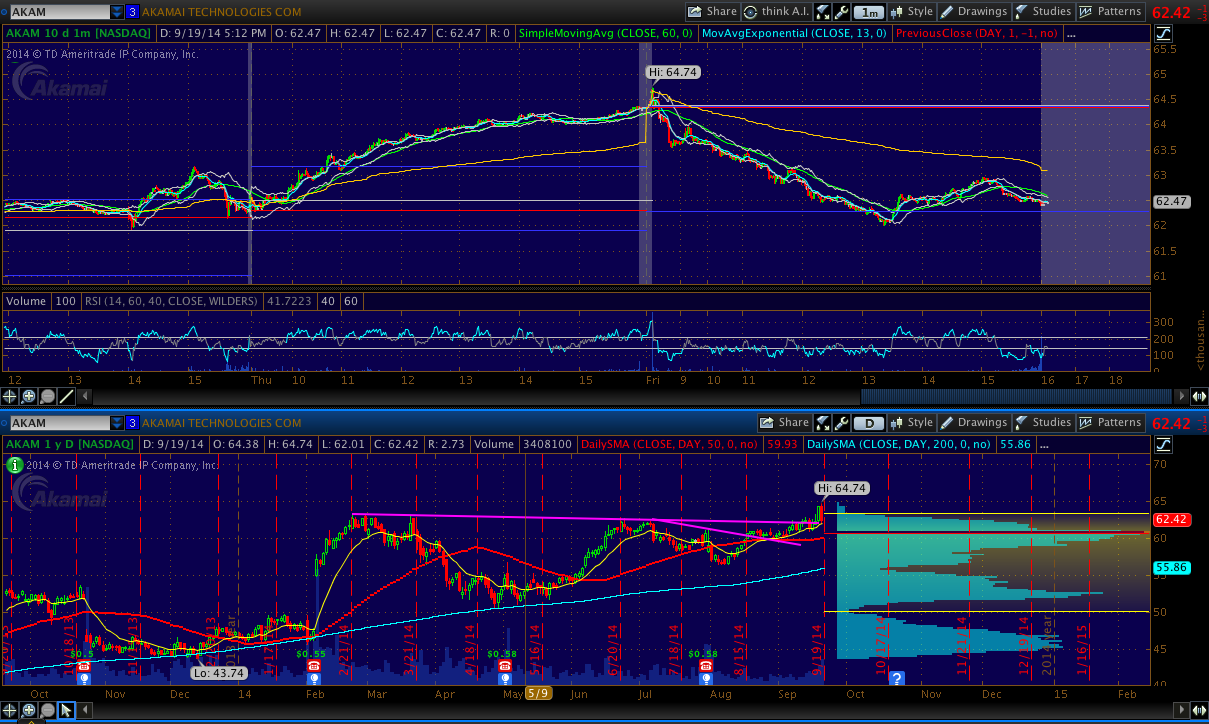Image resolution: width=1209 pixels, height=724 pixels.
Task: Open the upper chart's Style menu
Action: click(x=911, y=12)
